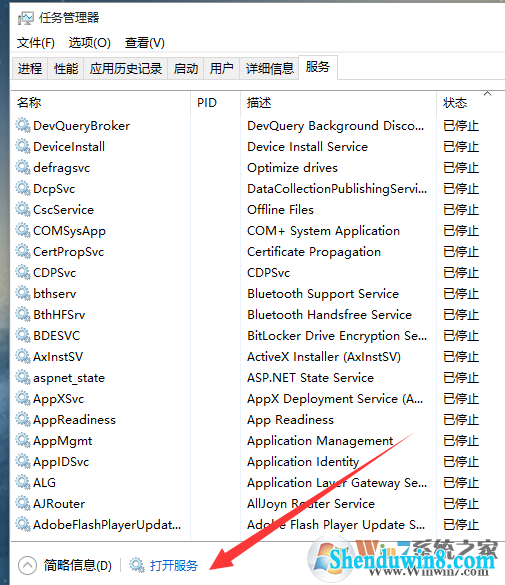Screen dimensions: 505x585
Task: Click the gear icon beside AppReadiness
Action: tap(23, 420)
